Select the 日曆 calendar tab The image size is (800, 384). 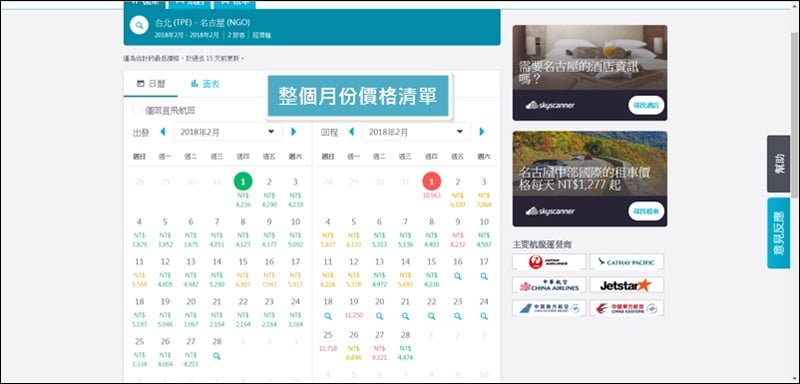pyautogui.click(x=151, y=84)
